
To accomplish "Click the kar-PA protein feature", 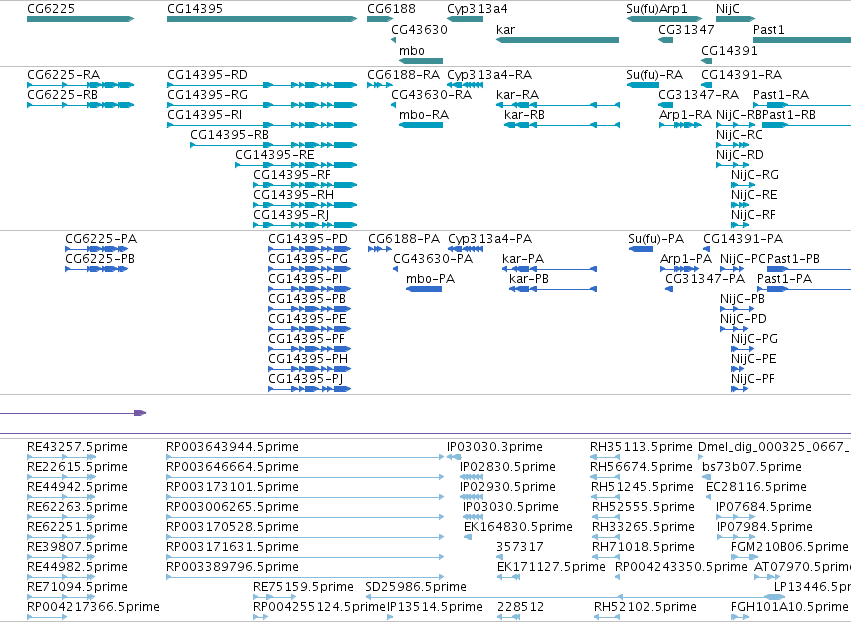I will coord(549,269).
